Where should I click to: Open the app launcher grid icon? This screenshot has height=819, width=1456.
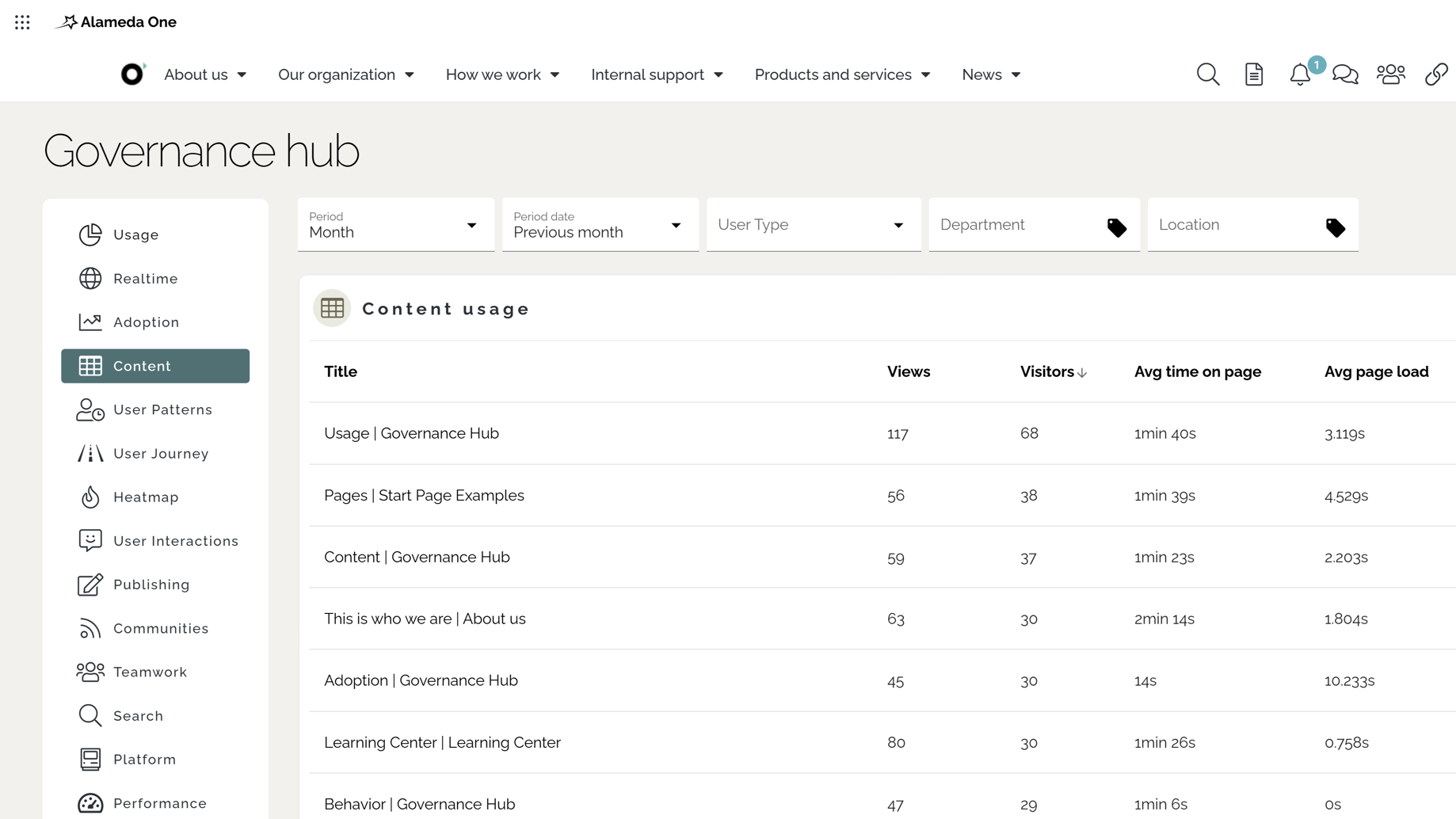22,22
